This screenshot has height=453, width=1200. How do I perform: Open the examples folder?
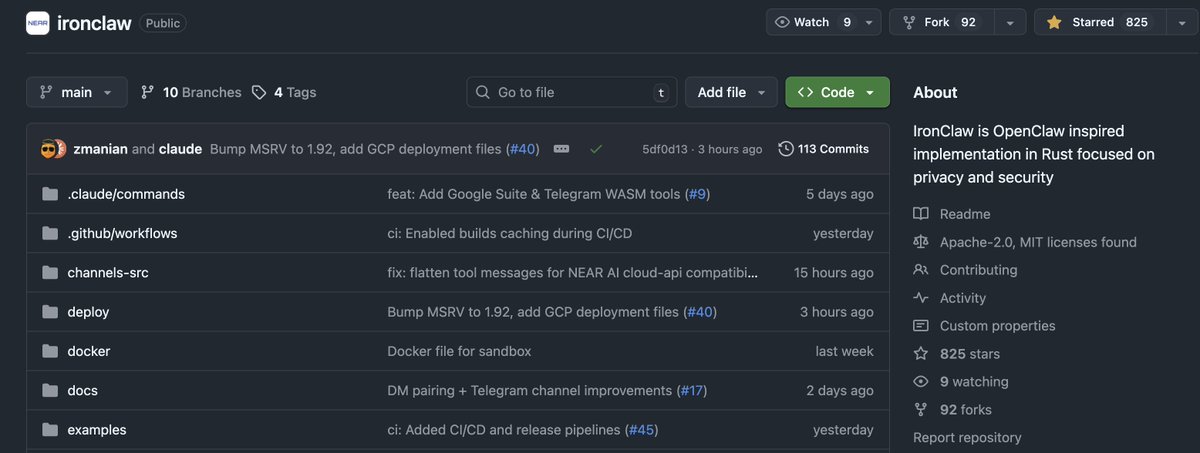[x=97, y=430]
